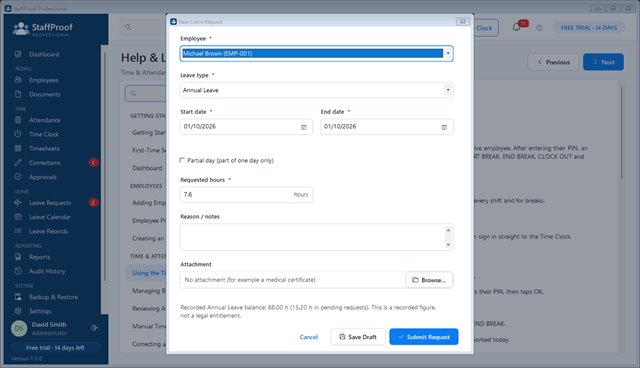This screenshot has height=368, width=640.
Task: Click the Start date input field
Action: pyautogui.click(x=246, y=127)
